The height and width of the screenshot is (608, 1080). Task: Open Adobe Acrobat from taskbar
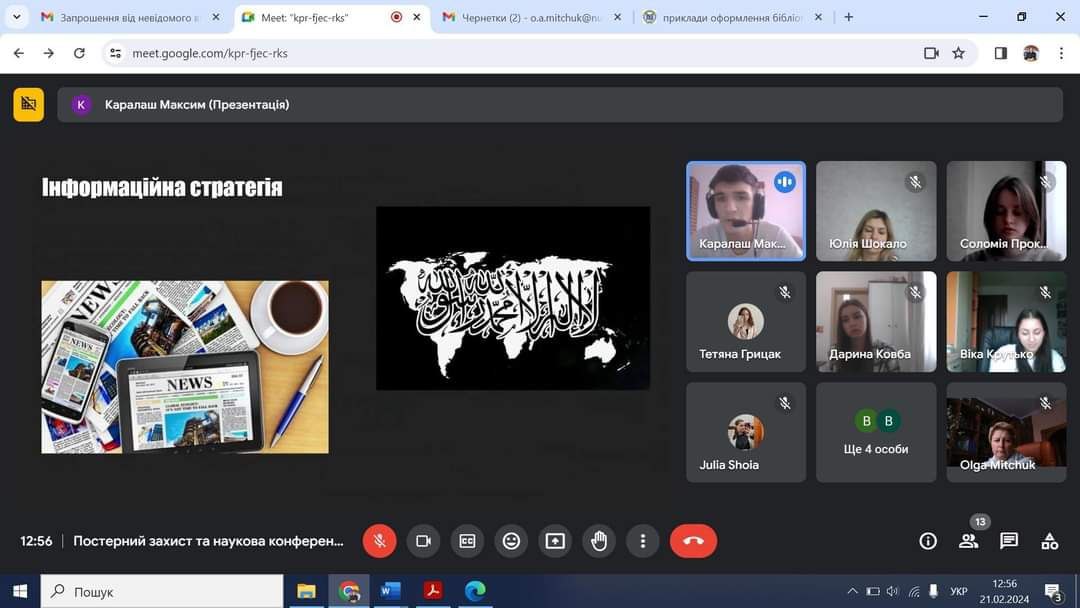433,591
